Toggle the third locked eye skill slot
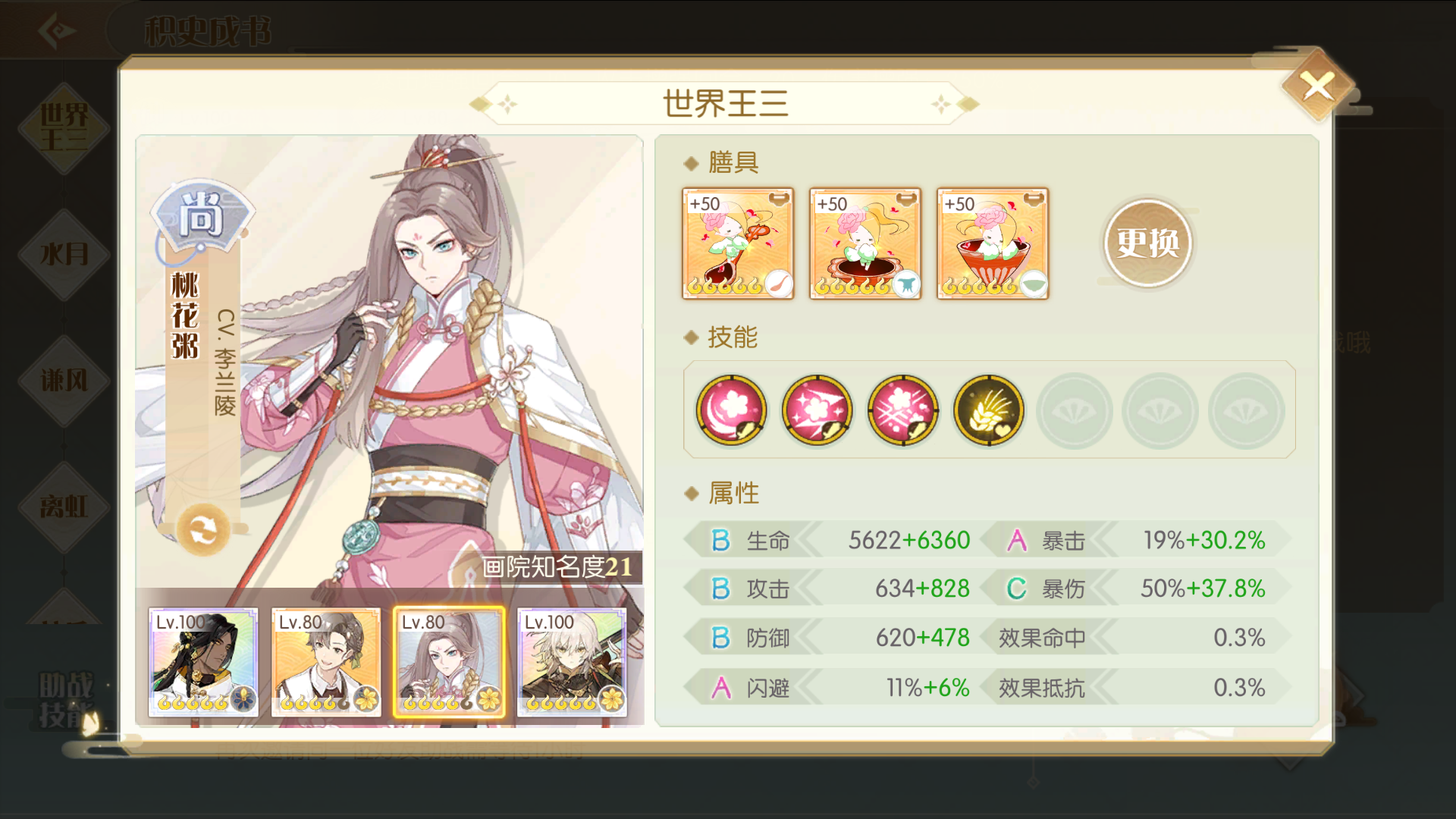1456x819 pixels. 1246,411
